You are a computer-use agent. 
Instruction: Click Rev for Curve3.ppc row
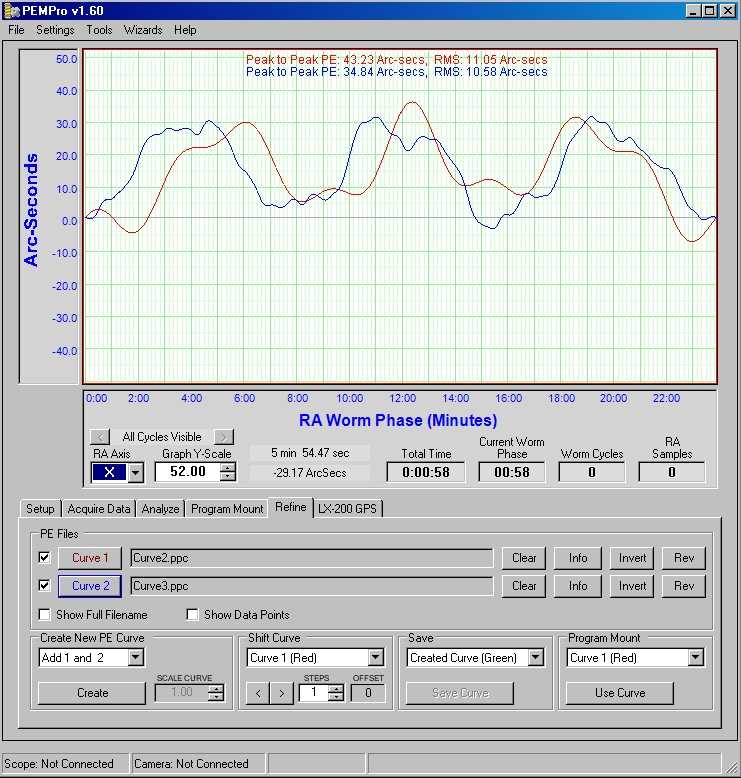click(x=684, y=586)
